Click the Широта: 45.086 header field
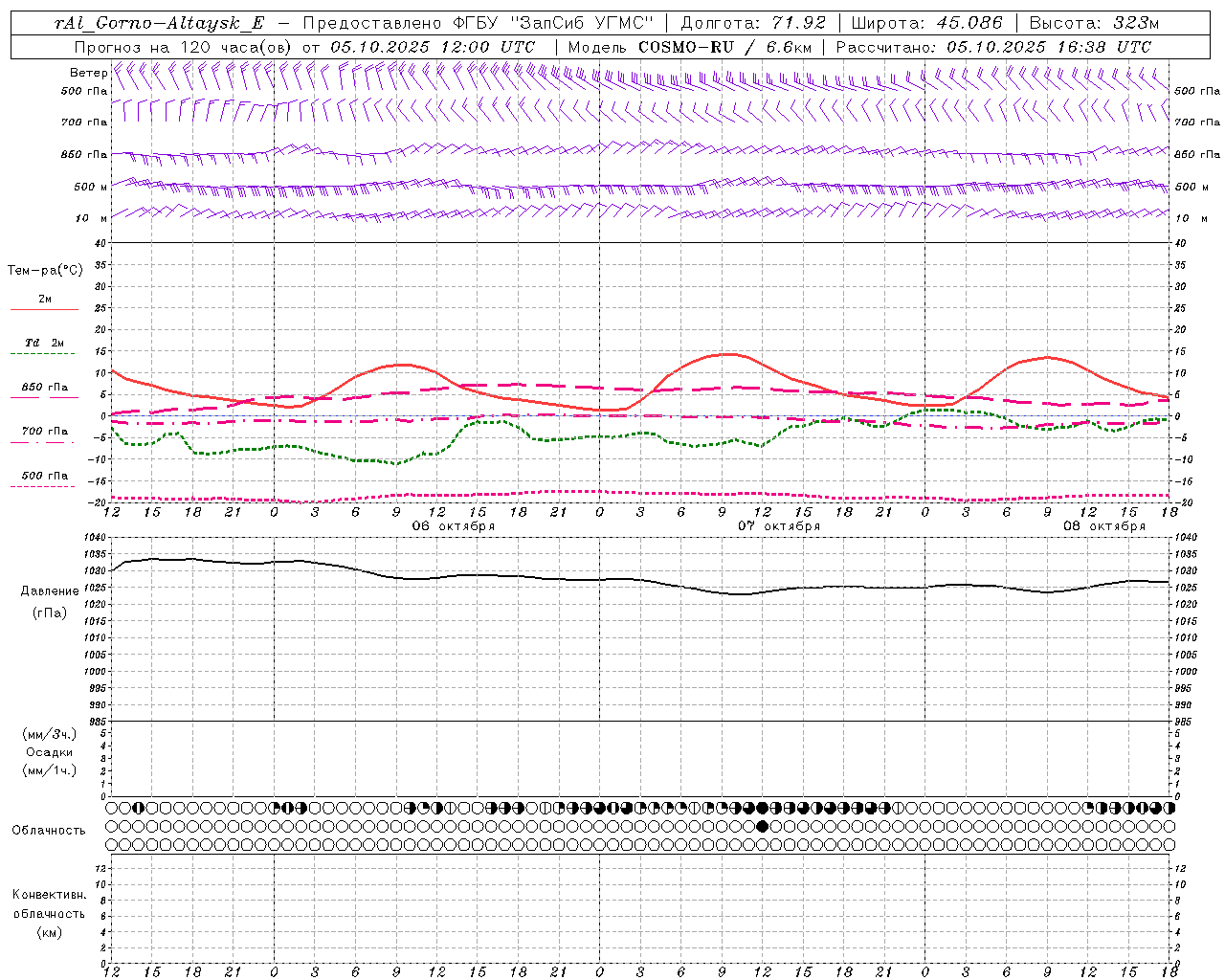The width and height of the screenshot is (1225, 980). [x=927, y=23]
